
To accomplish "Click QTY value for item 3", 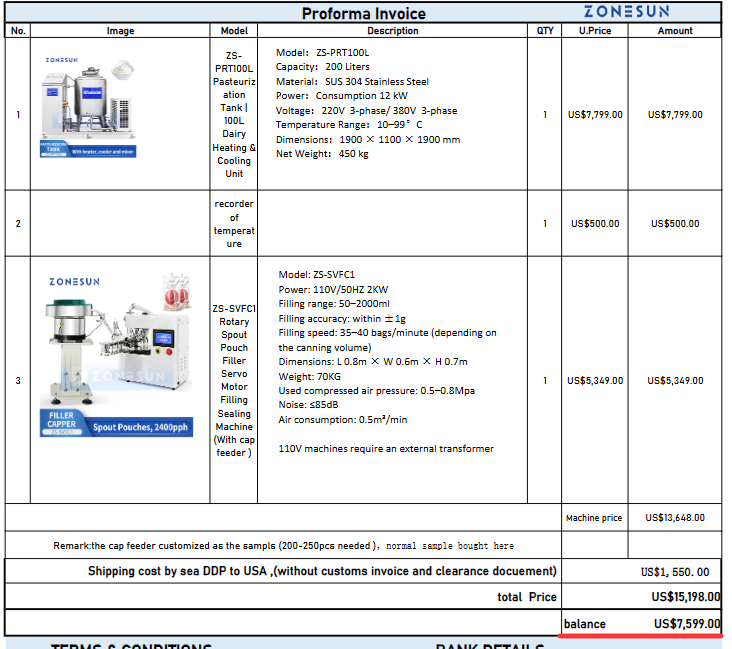I will click(x=545, y=381).
